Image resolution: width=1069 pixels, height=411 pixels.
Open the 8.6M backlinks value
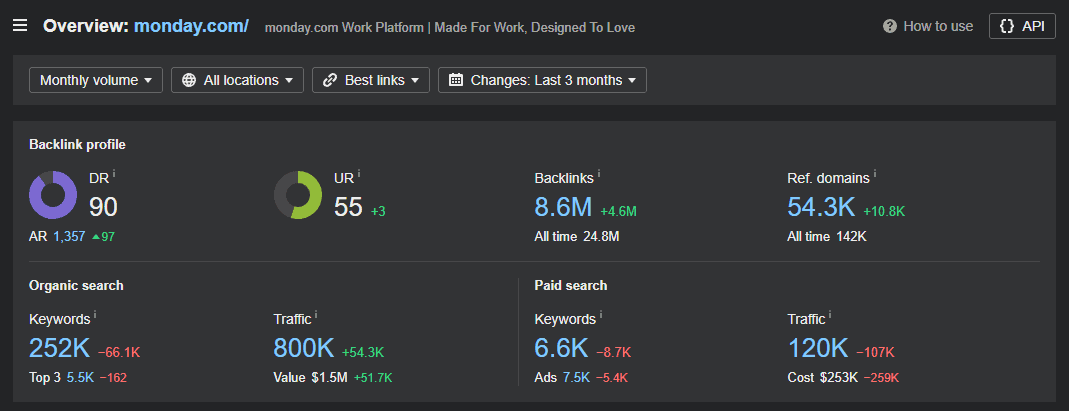563,208
